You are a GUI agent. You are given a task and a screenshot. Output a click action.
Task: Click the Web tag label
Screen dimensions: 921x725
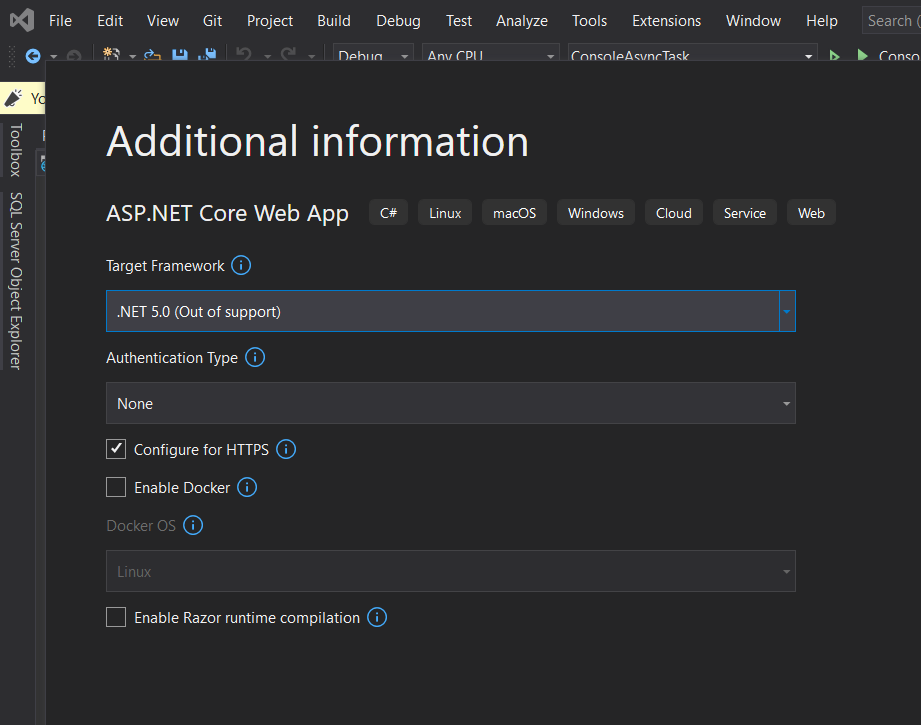coord(811,213)
